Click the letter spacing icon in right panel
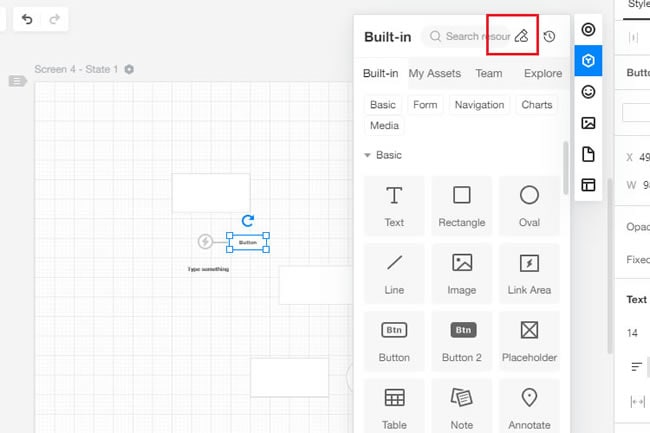650x433 pixels. [x=638, y=402]
